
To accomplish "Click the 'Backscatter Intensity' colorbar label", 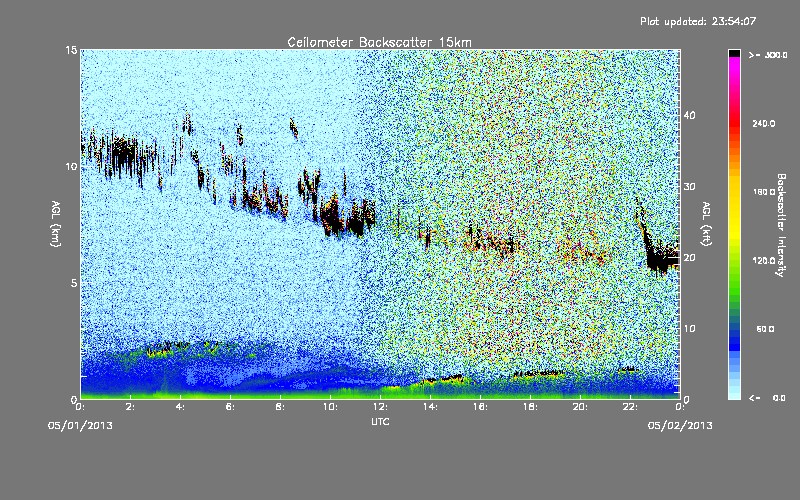I will click(781, 225).
